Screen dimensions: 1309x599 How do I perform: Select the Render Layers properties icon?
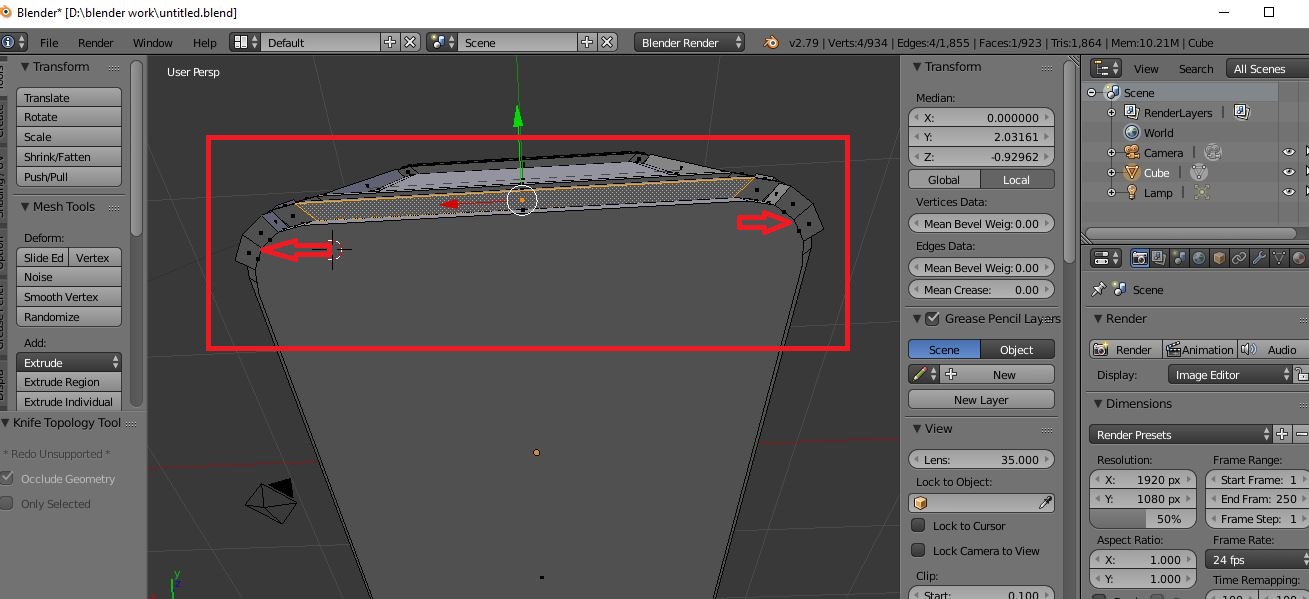click(x=1159, y=257)
